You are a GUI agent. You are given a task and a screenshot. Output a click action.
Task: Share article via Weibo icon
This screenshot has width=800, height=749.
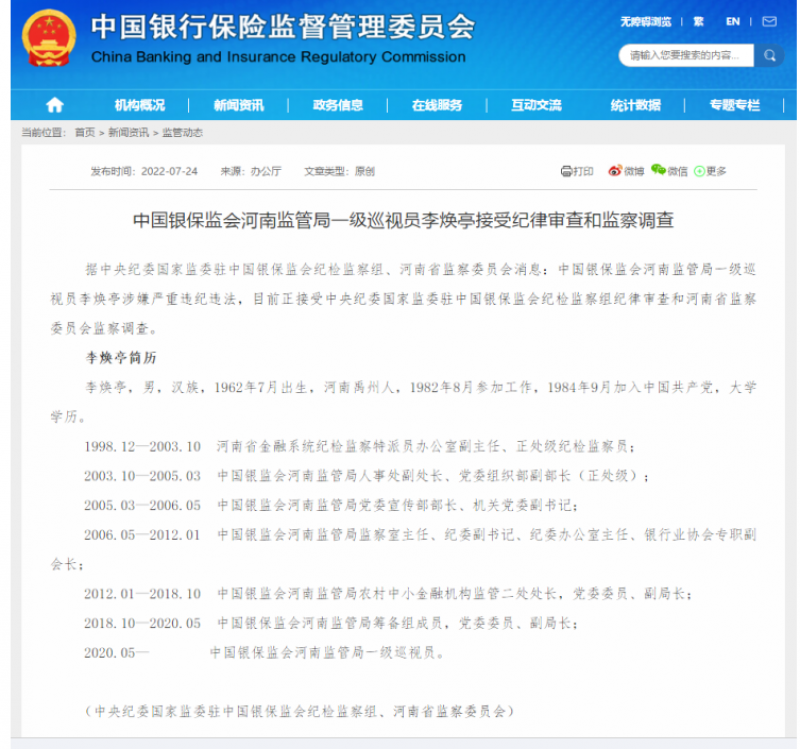(615, 171)
